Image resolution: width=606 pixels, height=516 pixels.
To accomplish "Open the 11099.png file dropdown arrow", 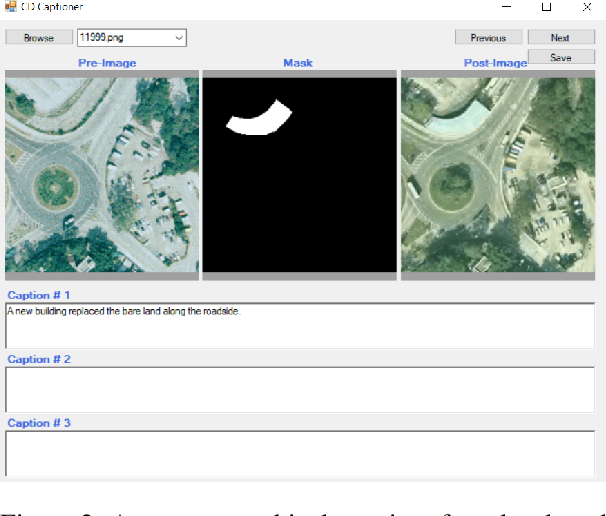I will (179, 38).
